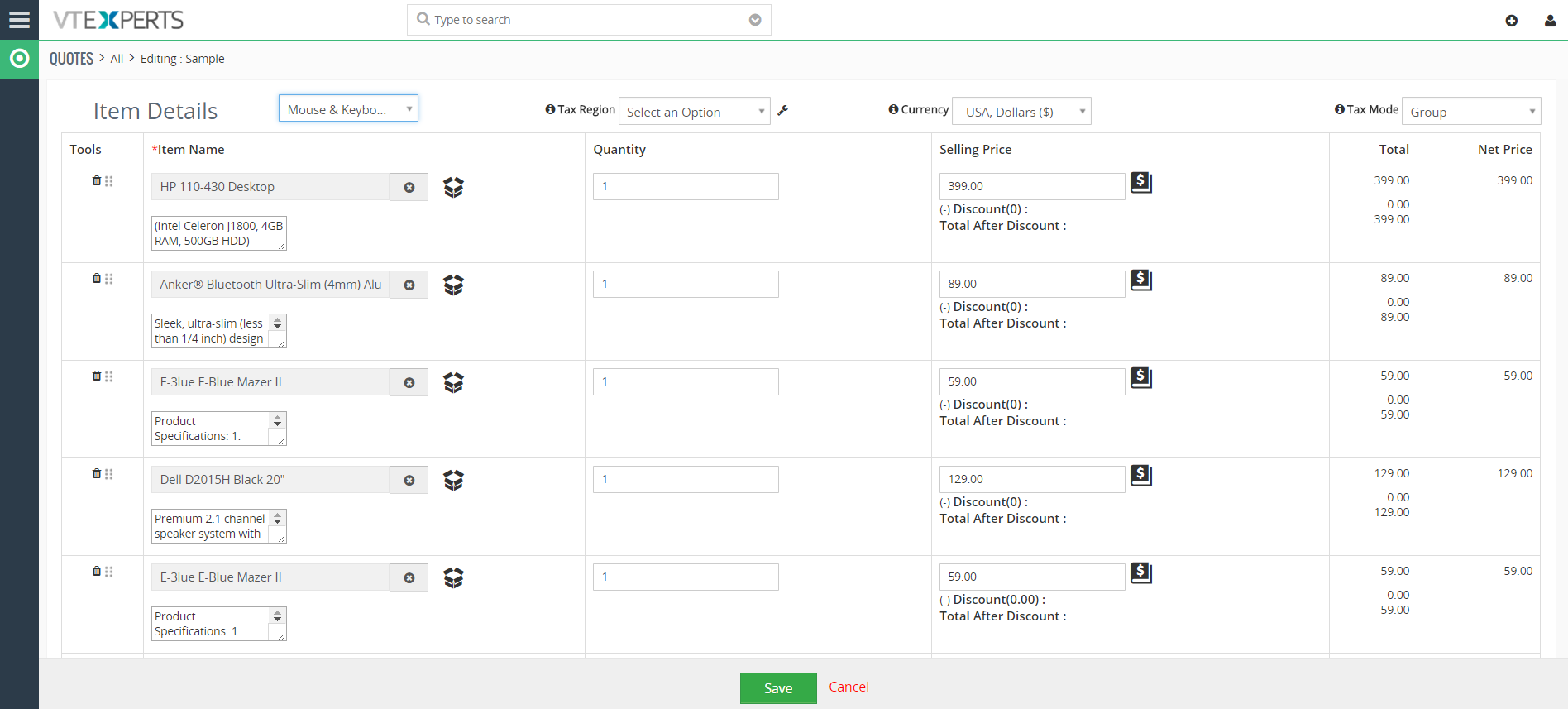
Task: Open product picker for Dell D2015H
Action: coord(453,480)
